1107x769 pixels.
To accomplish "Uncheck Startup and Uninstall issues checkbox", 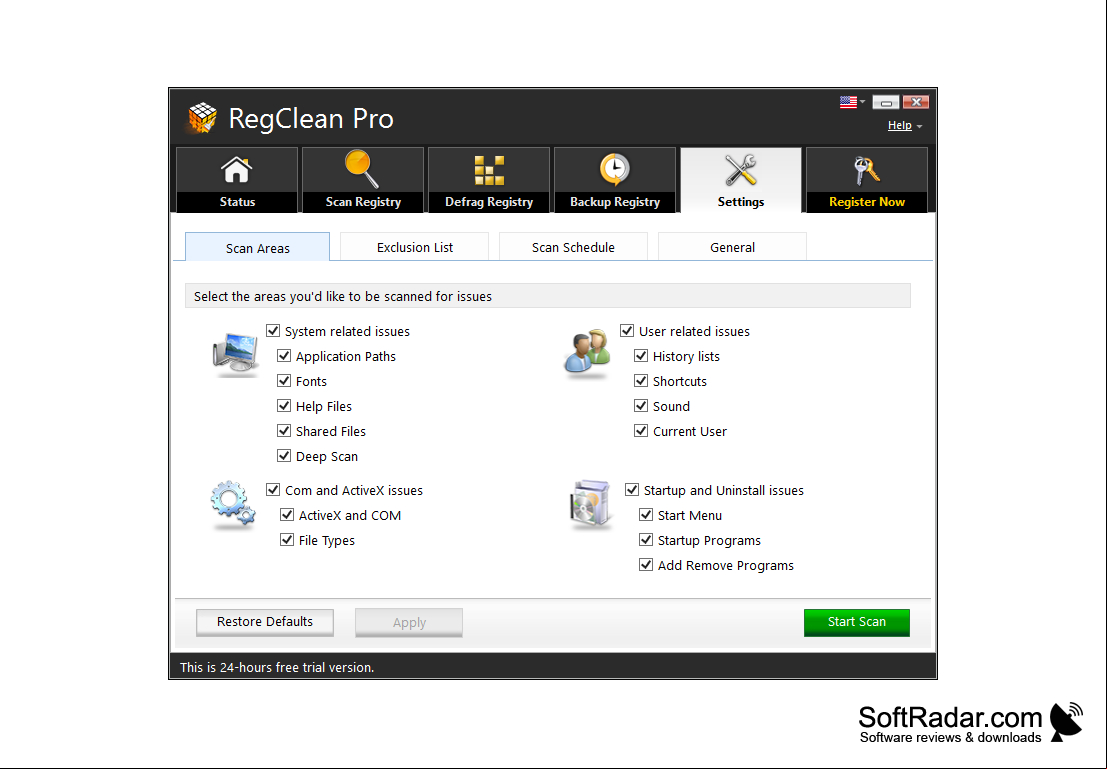I will [632, 489].
